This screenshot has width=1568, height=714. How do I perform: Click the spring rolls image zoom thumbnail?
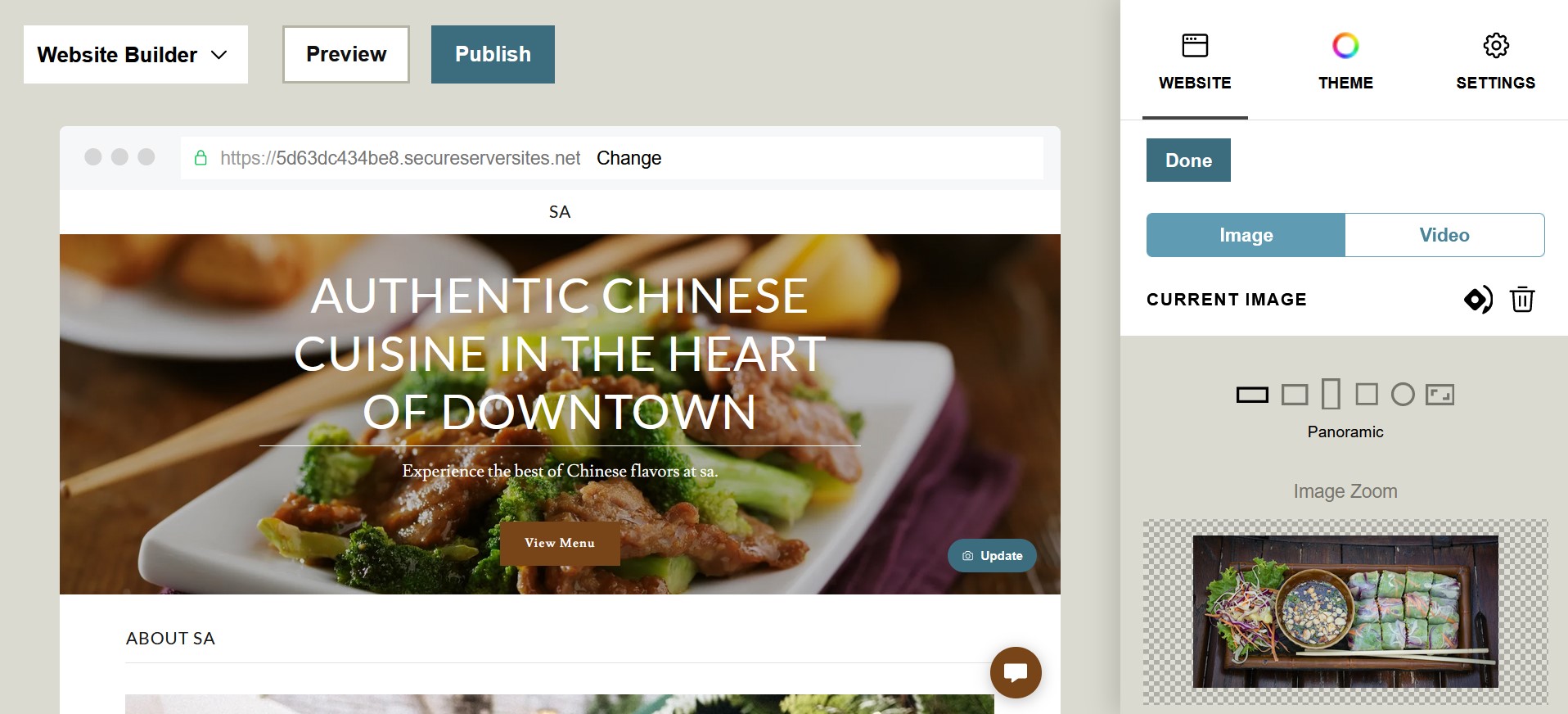pyautogui.click(x=1345, y=612)
